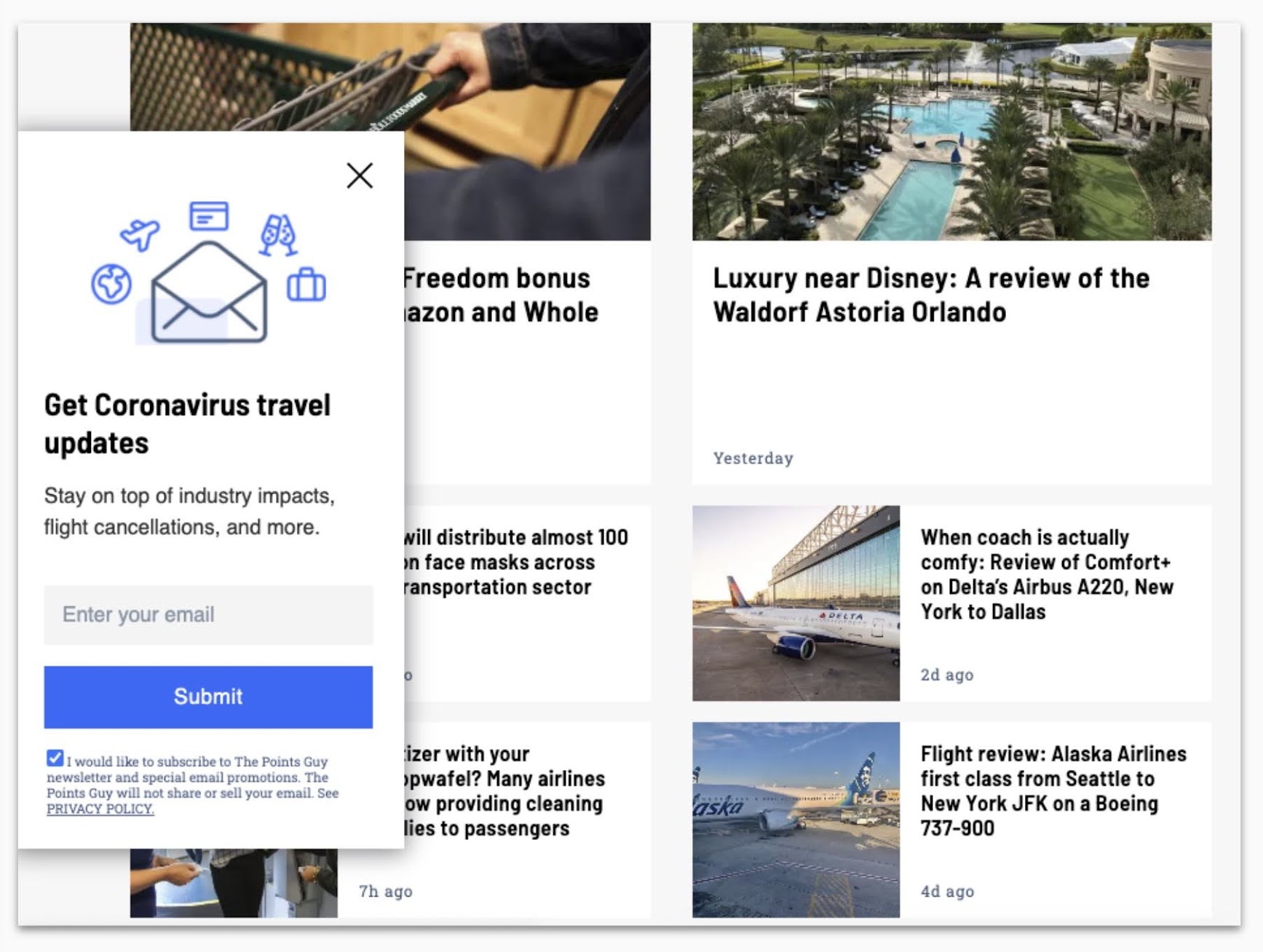
Task: Open the face masks transportation sector article
Action: click(x=516, y=562)
